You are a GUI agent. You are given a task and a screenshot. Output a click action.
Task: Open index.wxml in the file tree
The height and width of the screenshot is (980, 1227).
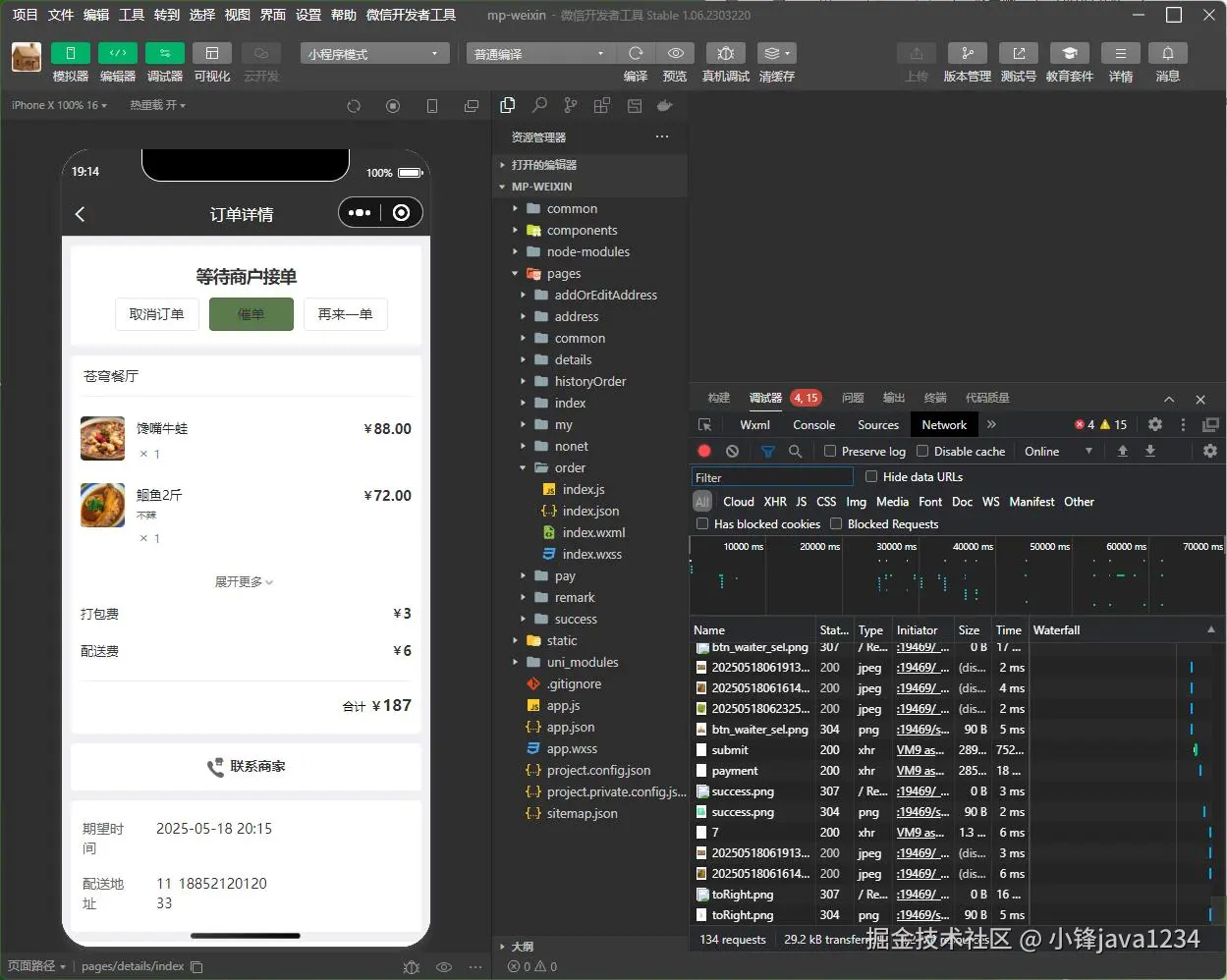(x=593, y=532)
